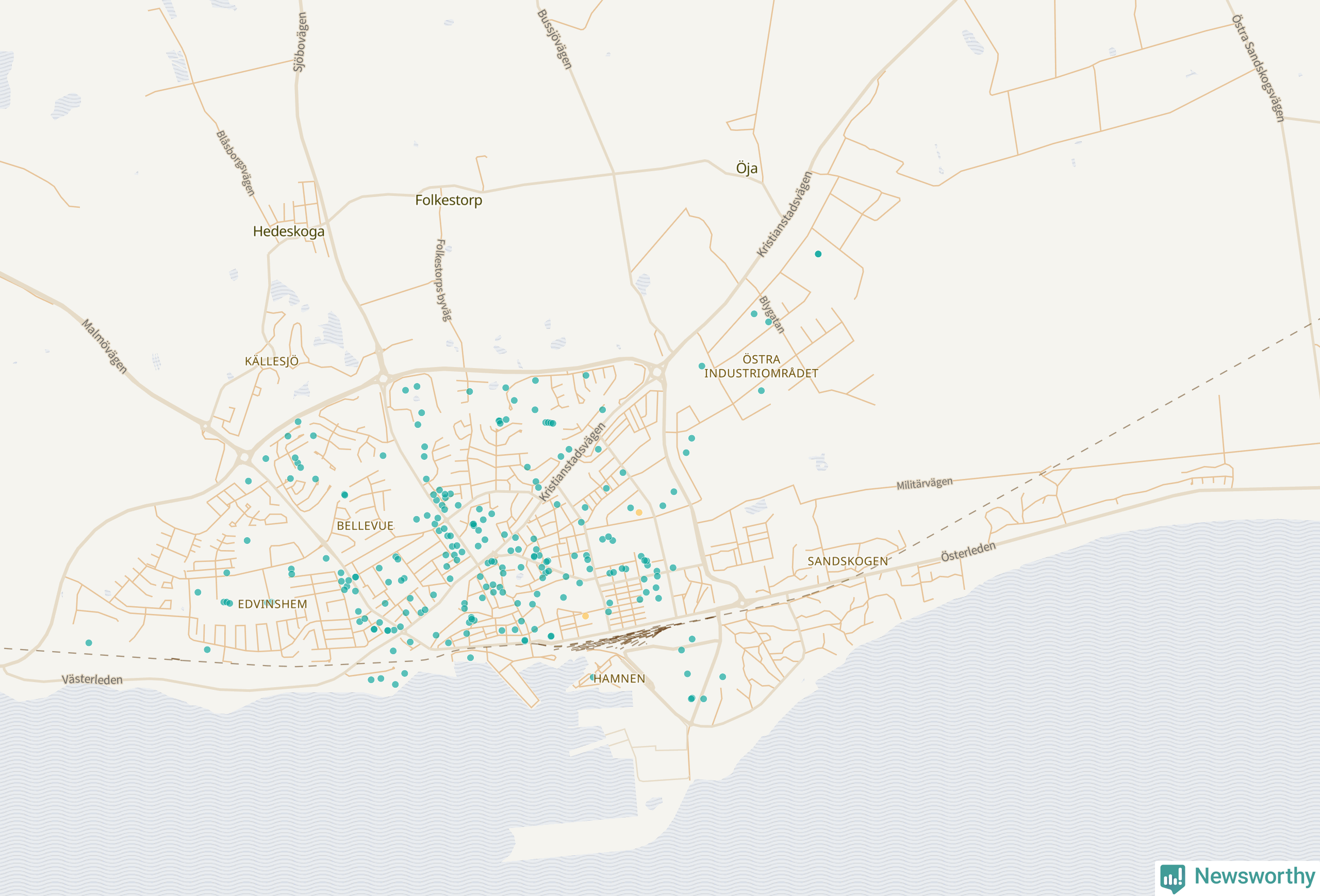This screenshot has height=896, width=1320.
Task: Click the orange dot near Kristianstadsvägen's east side
Action: pyautogui.click(x=639, y=512)
